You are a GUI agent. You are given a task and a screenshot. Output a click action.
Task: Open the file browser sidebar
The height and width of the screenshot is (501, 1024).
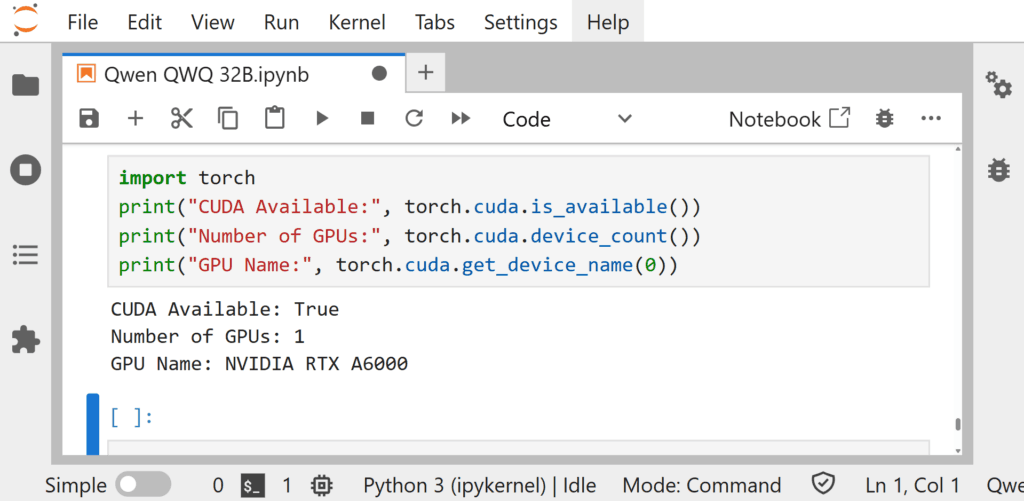tap(26, 86)
